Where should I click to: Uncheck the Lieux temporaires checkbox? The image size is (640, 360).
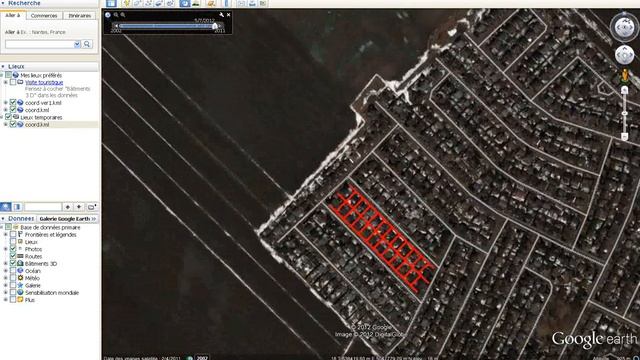pyautogui.click(x=8, y=117)
